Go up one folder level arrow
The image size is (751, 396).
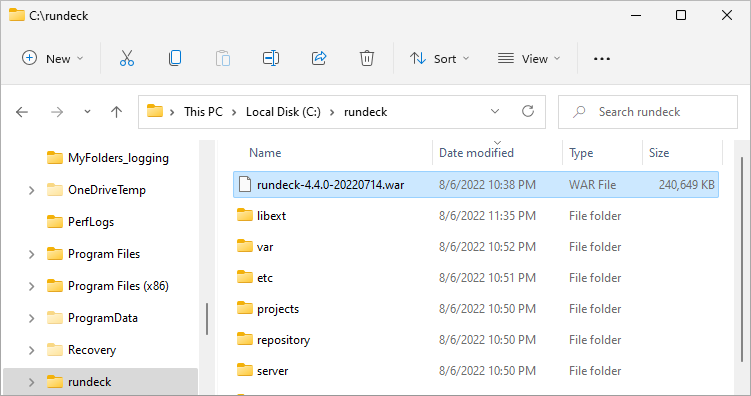[116, 112]
